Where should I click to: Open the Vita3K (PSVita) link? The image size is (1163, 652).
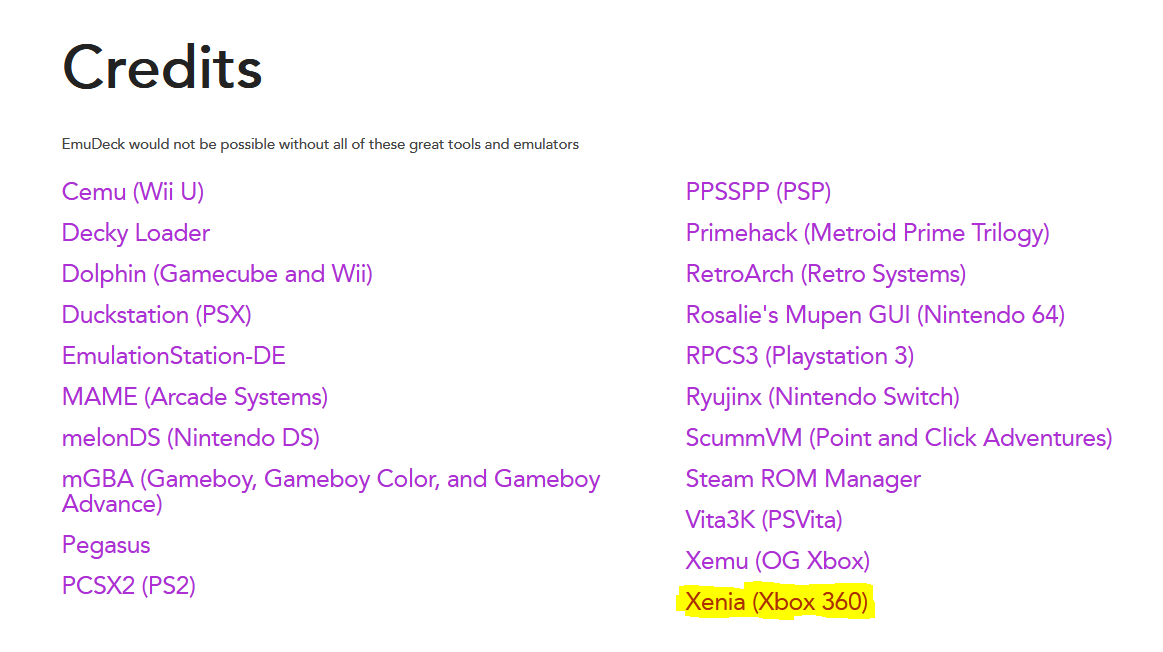click(764, 520)
